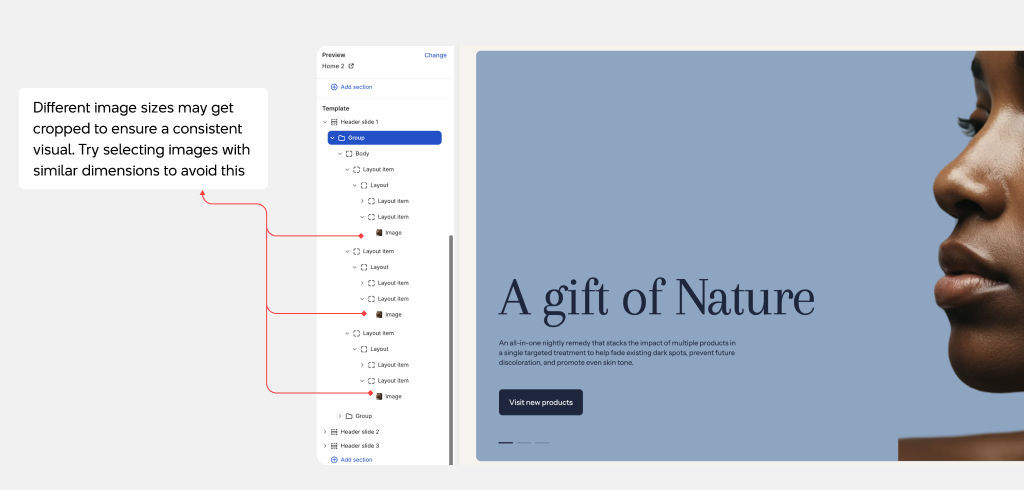This screenshot has width=1024, height=490.
Task: Click the Change link in Preview
Action: [x=435, y=55]
